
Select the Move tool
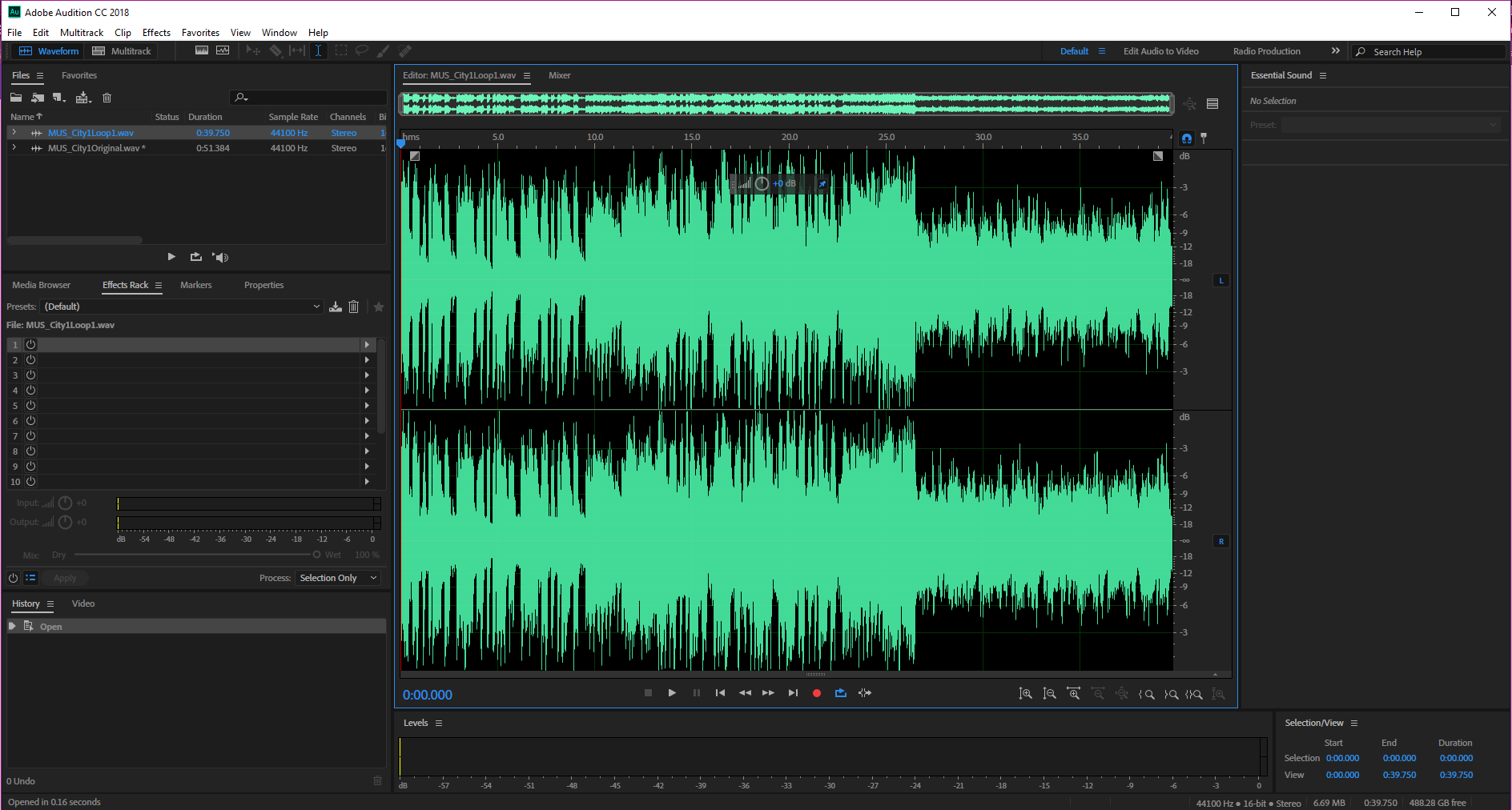[x=253, y=50]
